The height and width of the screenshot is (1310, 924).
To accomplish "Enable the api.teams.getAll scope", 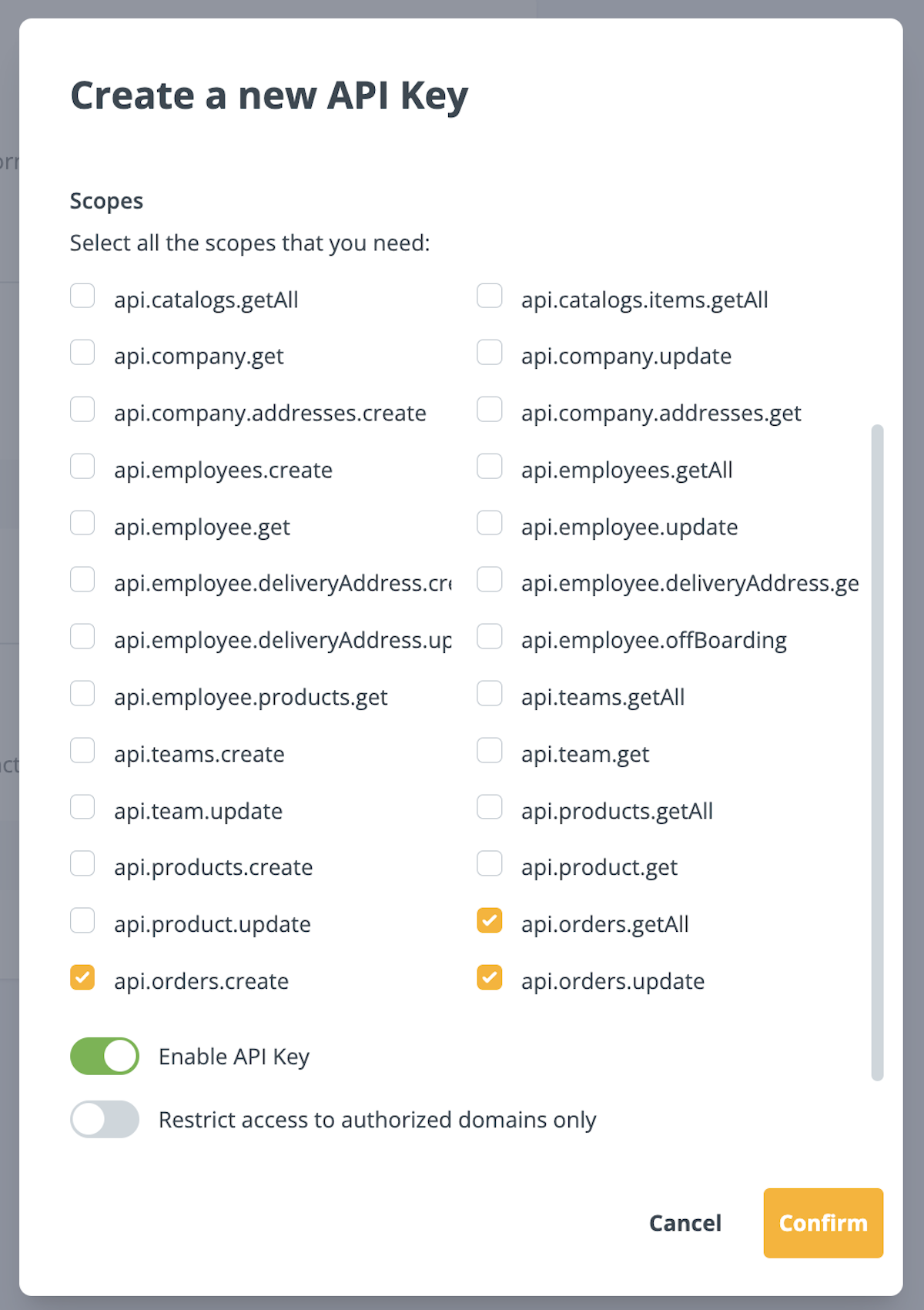I will [490, 692].
